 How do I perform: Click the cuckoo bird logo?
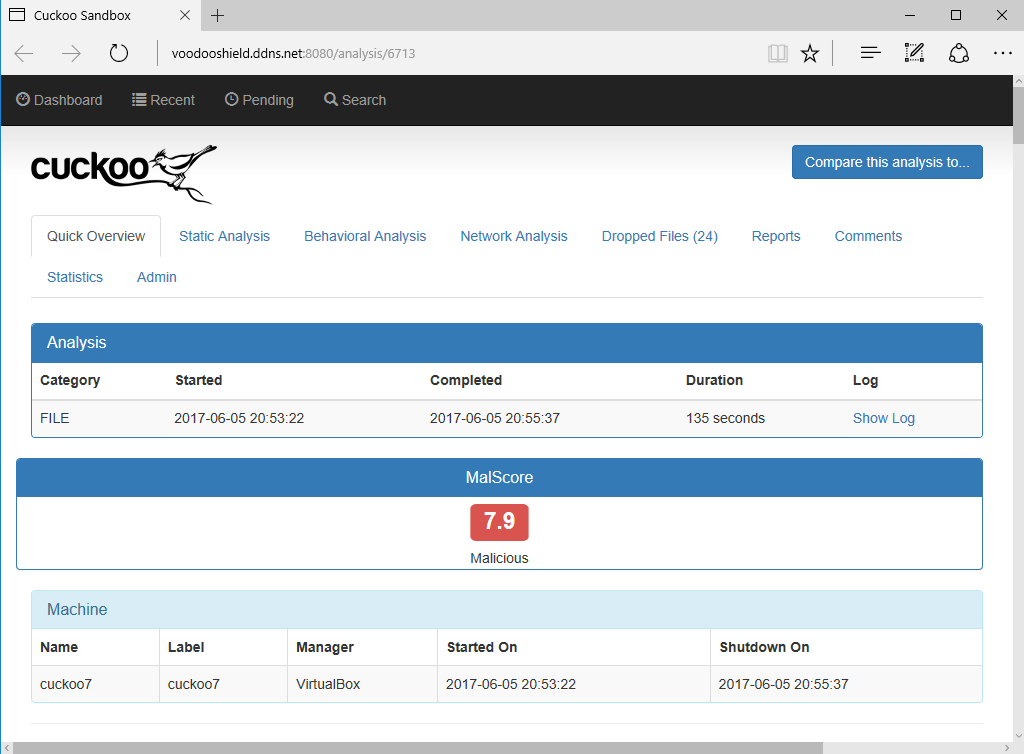[124, 174]
